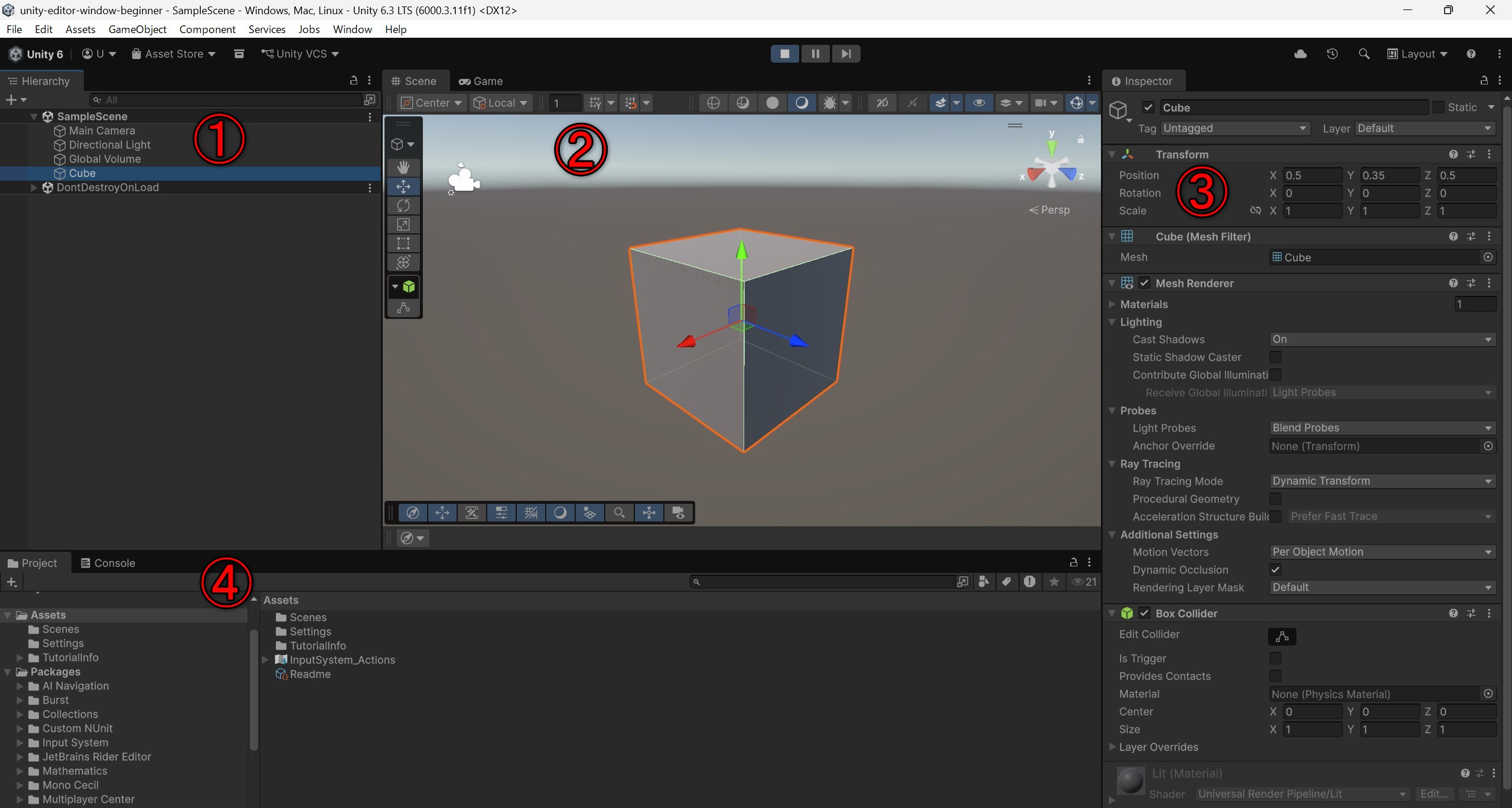Select the Rotate tool in Scene toolbar
The width and height of the screenshot is (1512, 808).
point(403,206)
